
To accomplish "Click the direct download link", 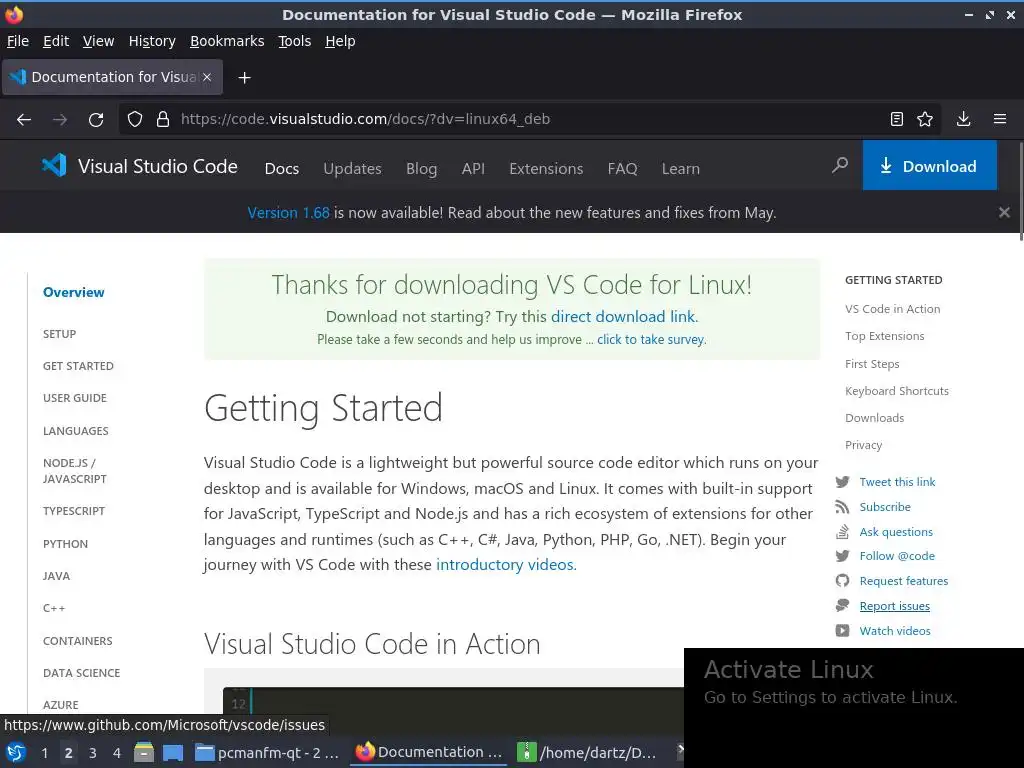I will (x=624, y=317).
